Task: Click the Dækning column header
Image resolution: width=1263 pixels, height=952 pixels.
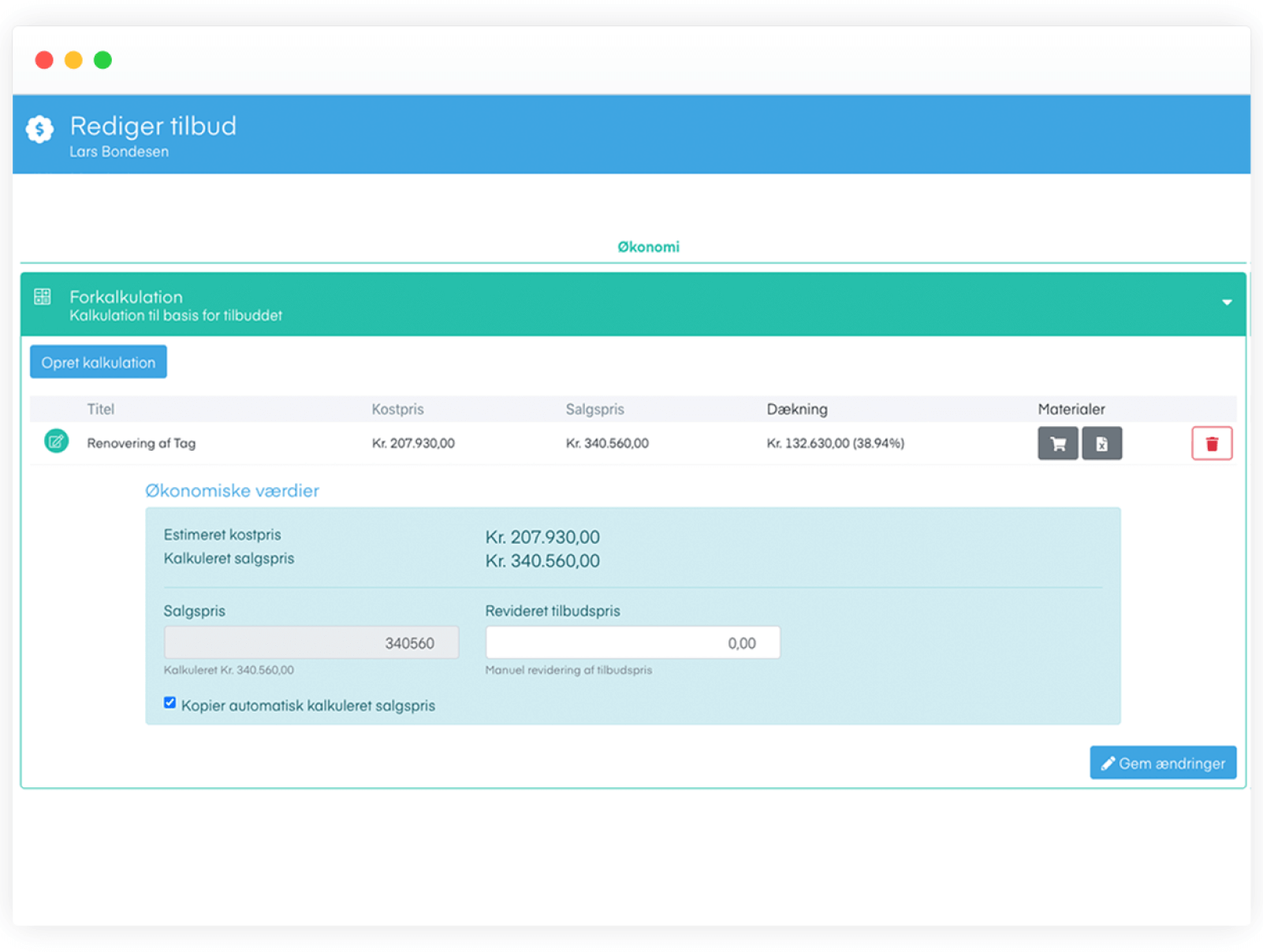Action: (x=796, y=409)
